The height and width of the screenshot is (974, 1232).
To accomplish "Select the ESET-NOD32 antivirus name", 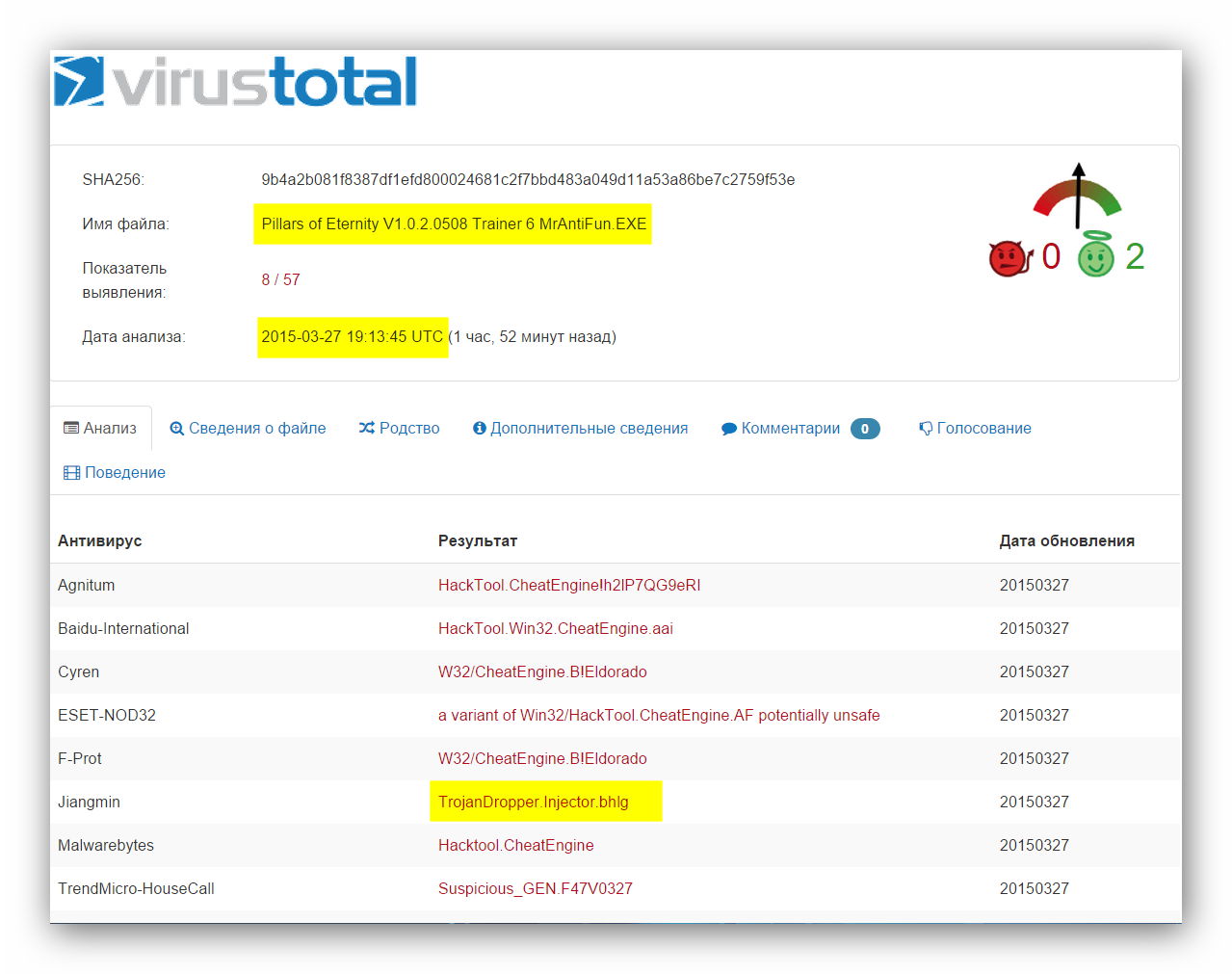I will click(107, 715).
